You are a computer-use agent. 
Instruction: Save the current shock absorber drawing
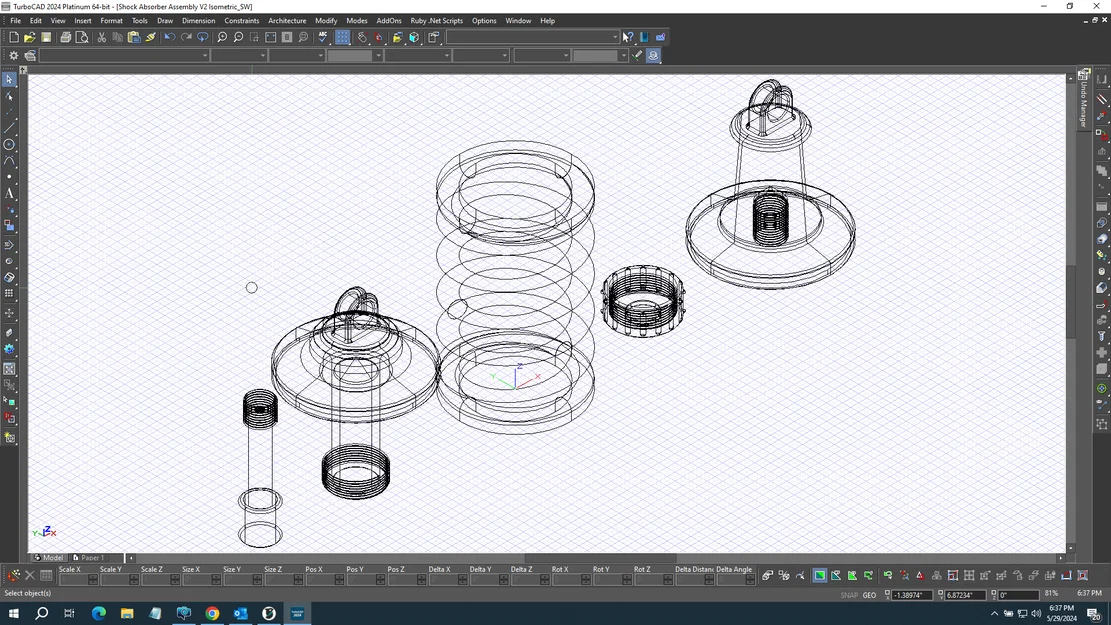[x=47, y=37]
